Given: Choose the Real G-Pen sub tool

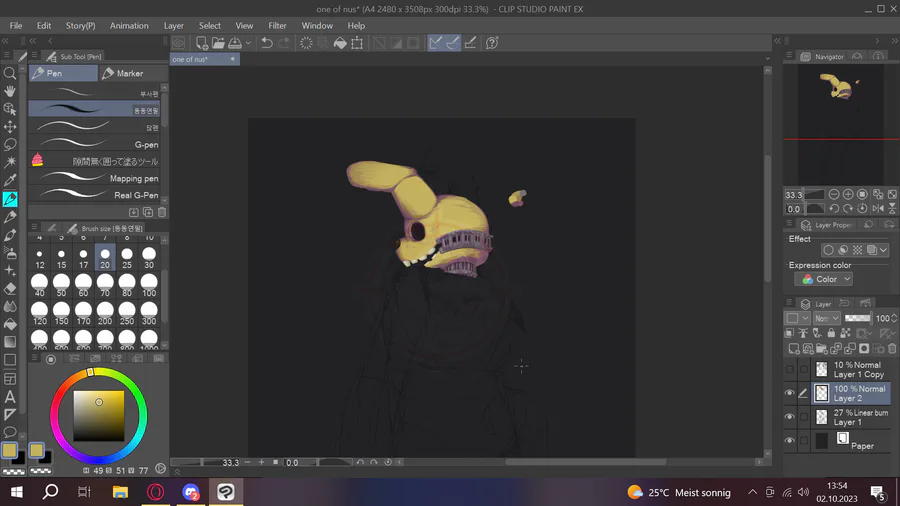Looking at the screenshot, I should [x=94, y=194].
